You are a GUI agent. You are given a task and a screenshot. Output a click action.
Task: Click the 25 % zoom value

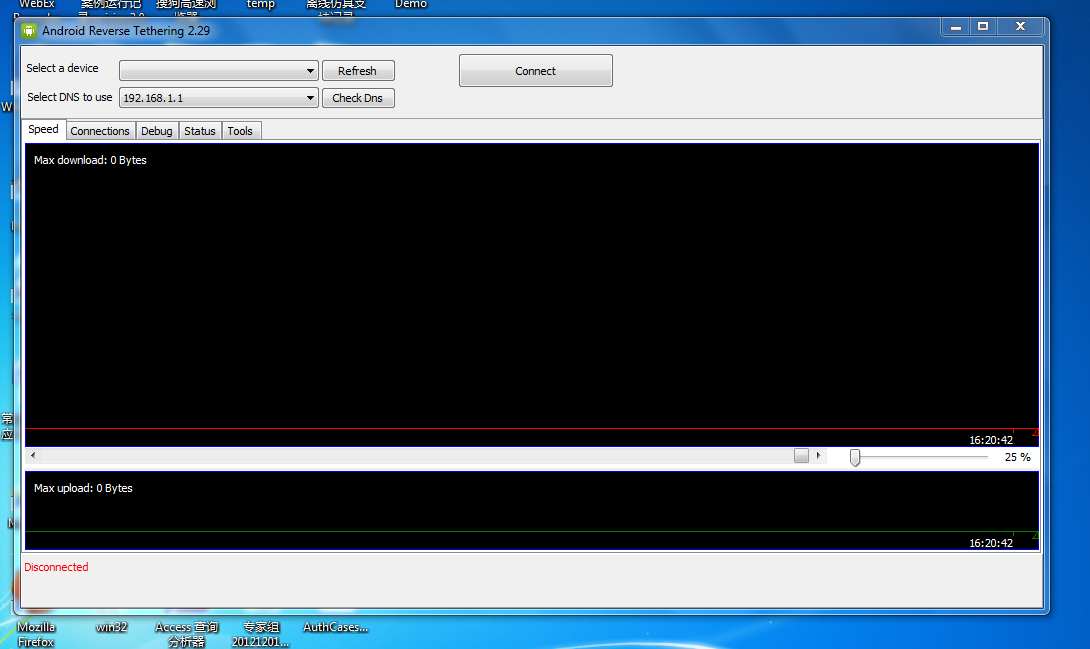[x=1018, y=457]
